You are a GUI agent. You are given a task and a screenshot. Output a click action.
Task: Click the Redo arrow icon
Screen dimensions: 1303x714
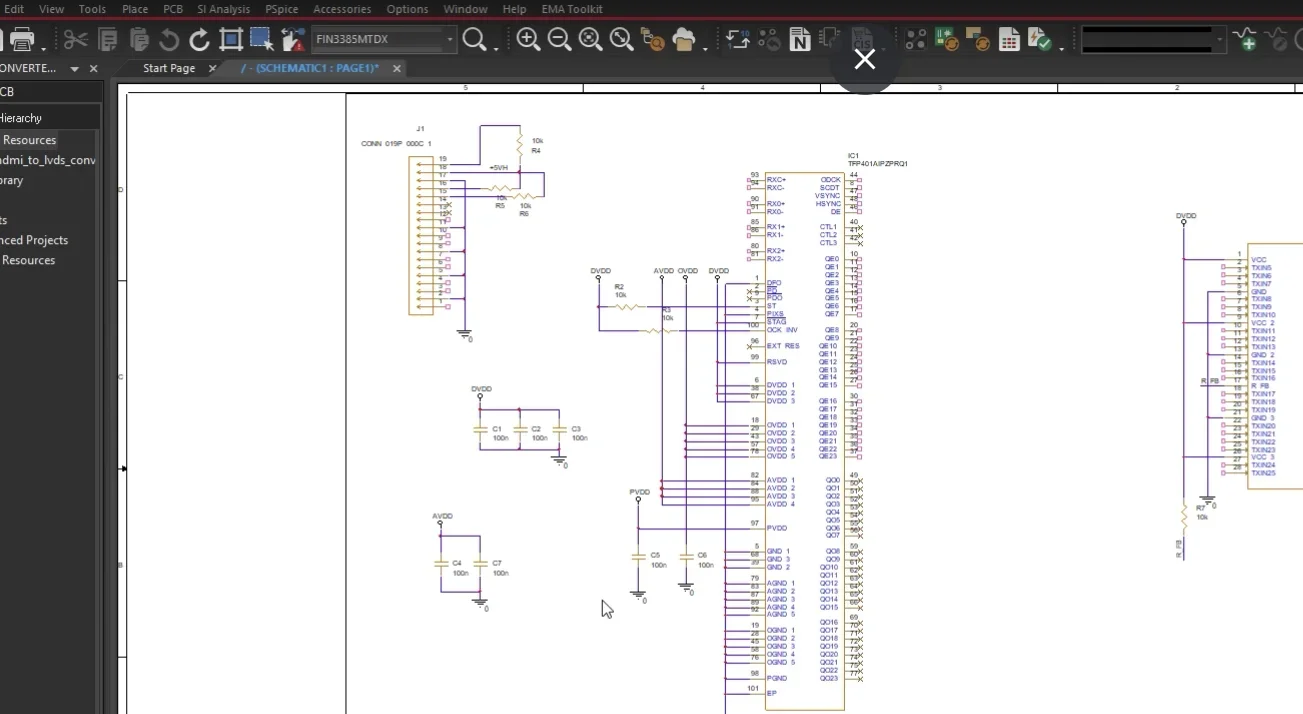tap(200, 40)
